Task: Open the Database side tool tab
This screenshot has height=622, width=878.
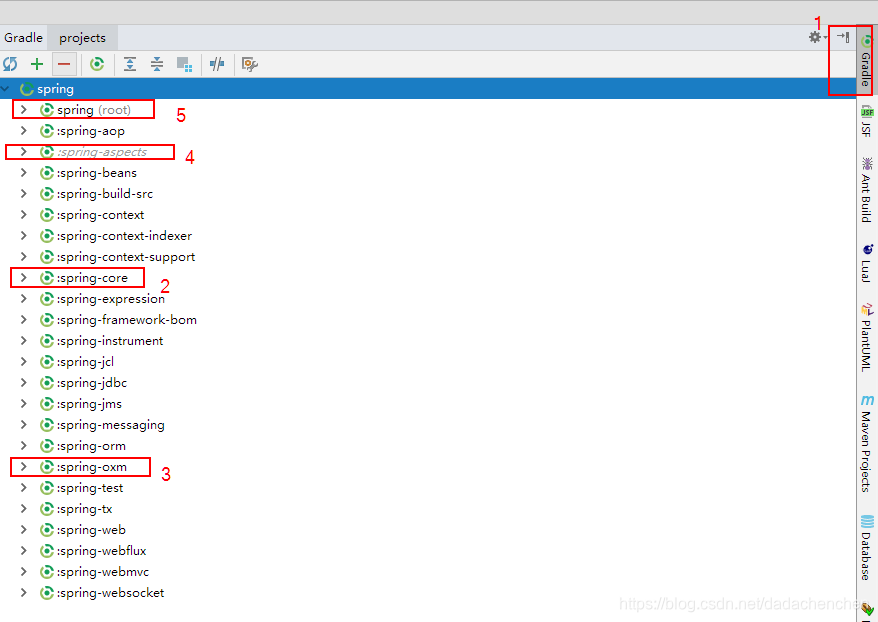Action: click(x=867, y=548)
